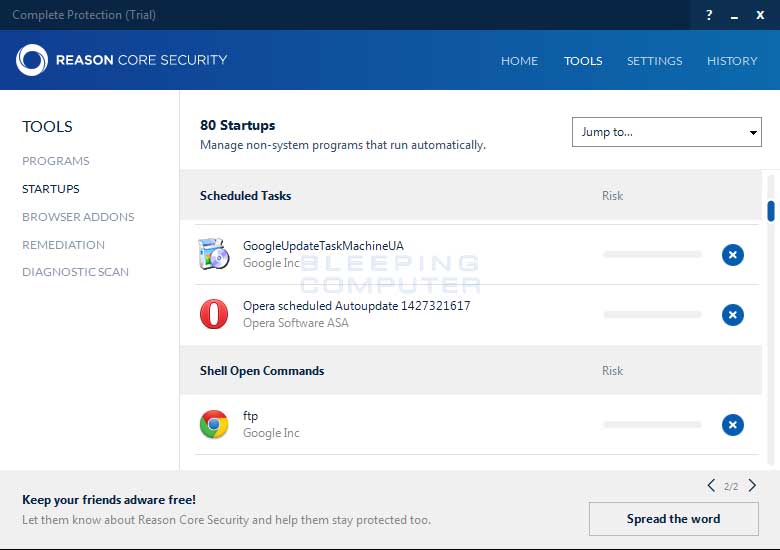Screen dimensions: 780x550
Task: Switch to the HISTORY tab
Action: (x=732, y=61)
